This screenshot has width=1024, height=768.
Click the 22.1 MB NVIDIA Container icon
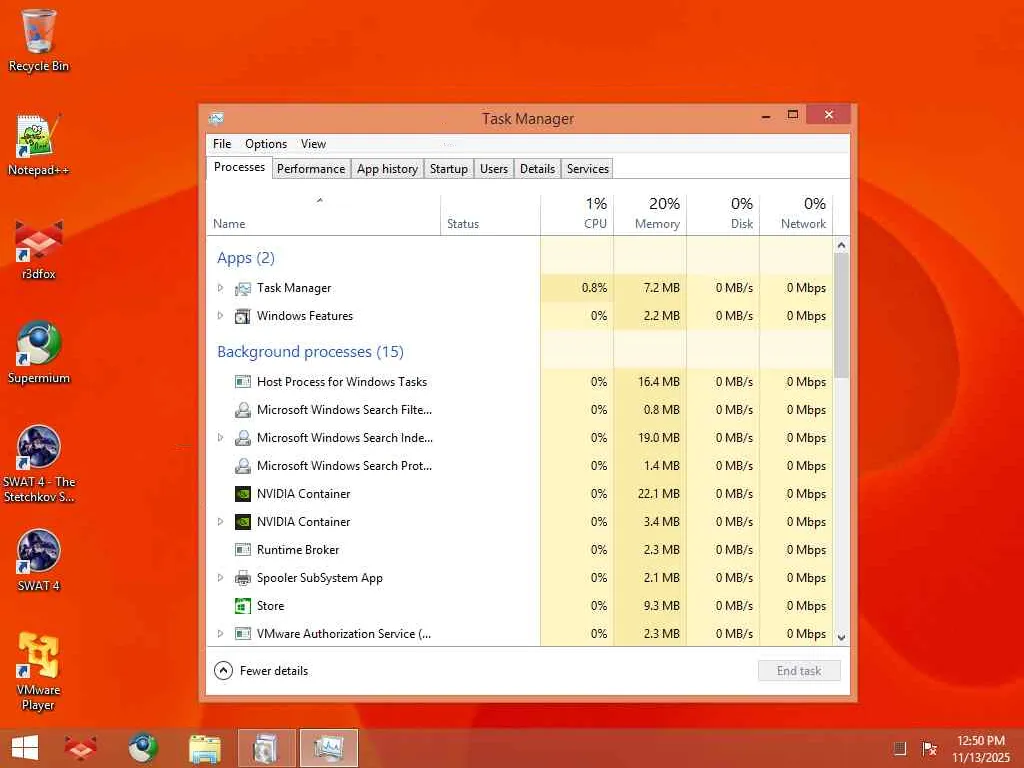pyautogui.click(x=243, y=494)
